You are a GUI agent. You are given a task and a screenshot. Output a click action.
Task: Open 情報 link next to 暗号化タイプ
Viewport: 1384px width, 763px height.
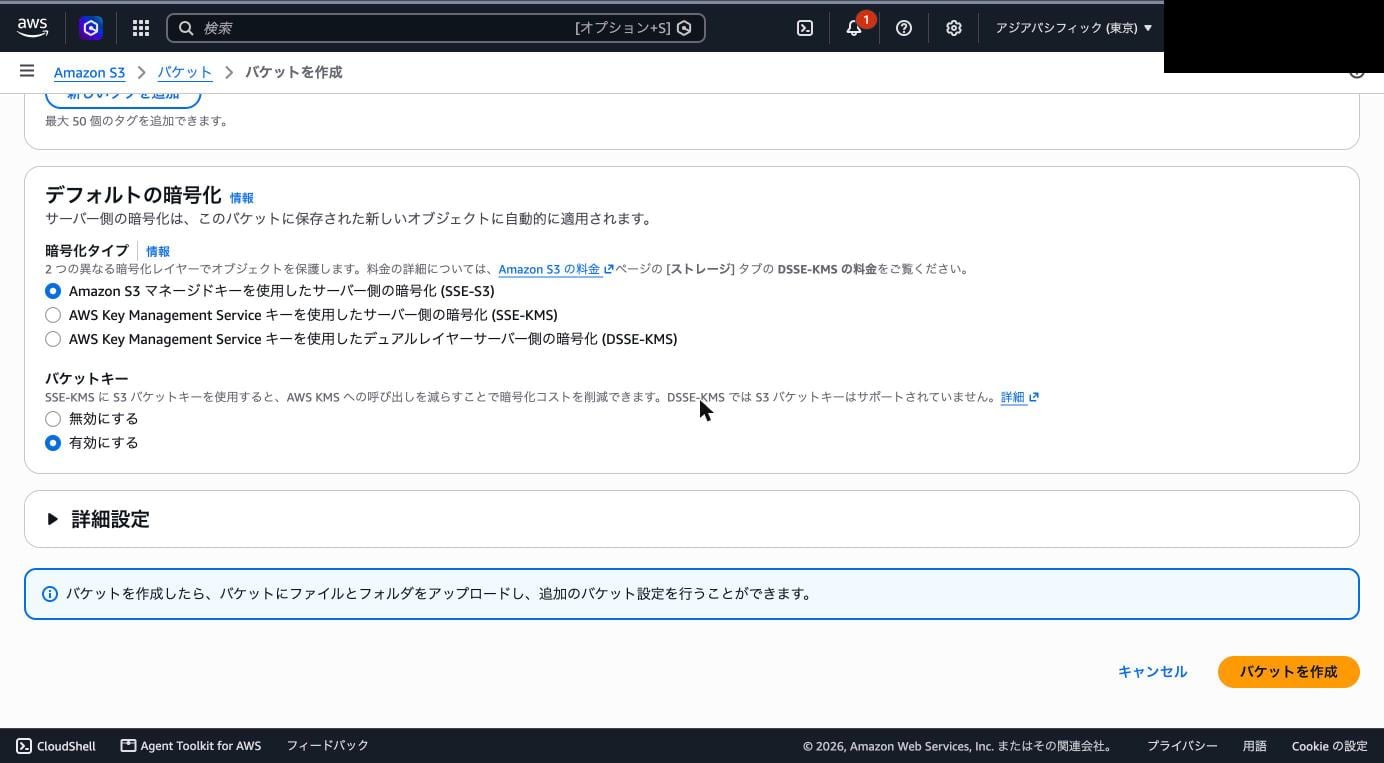coord(157,251)
